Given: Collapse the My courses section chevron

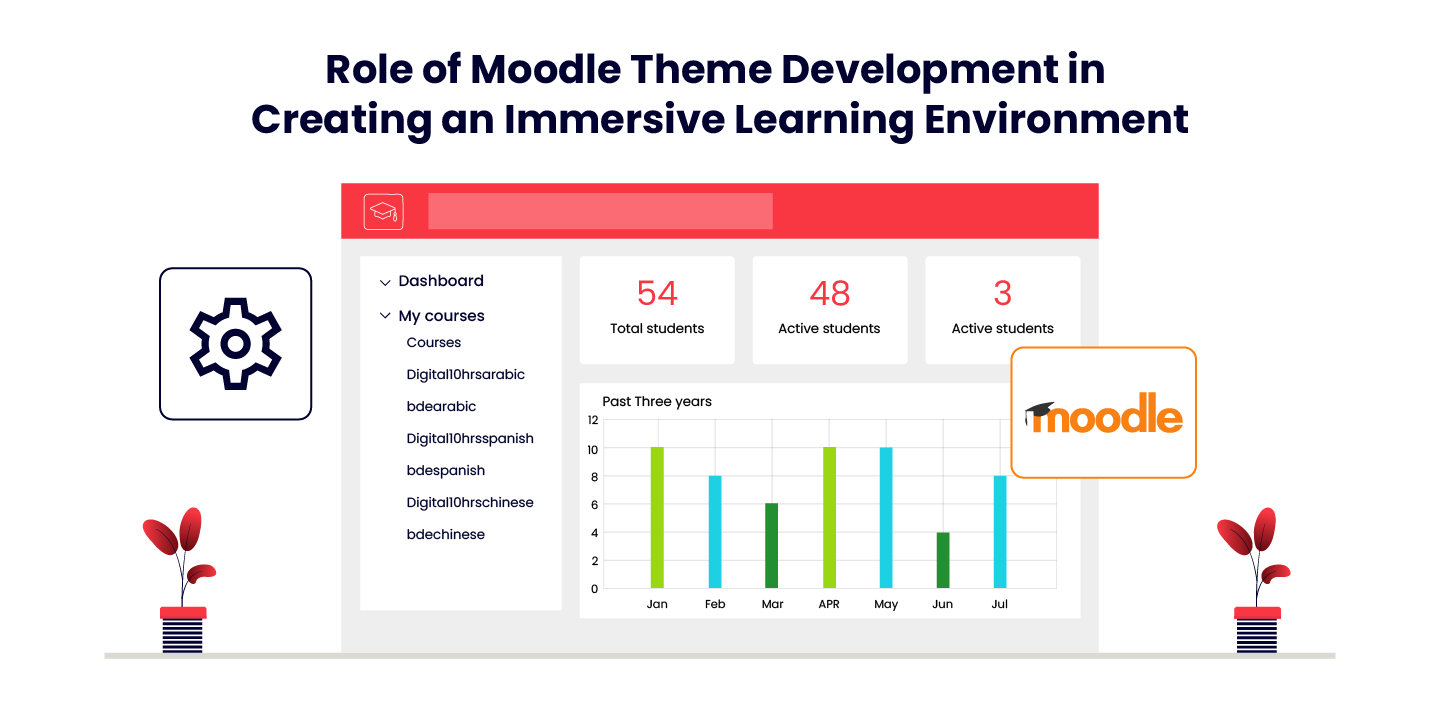Looking at the screenshot, I should (x=385, y=315).
